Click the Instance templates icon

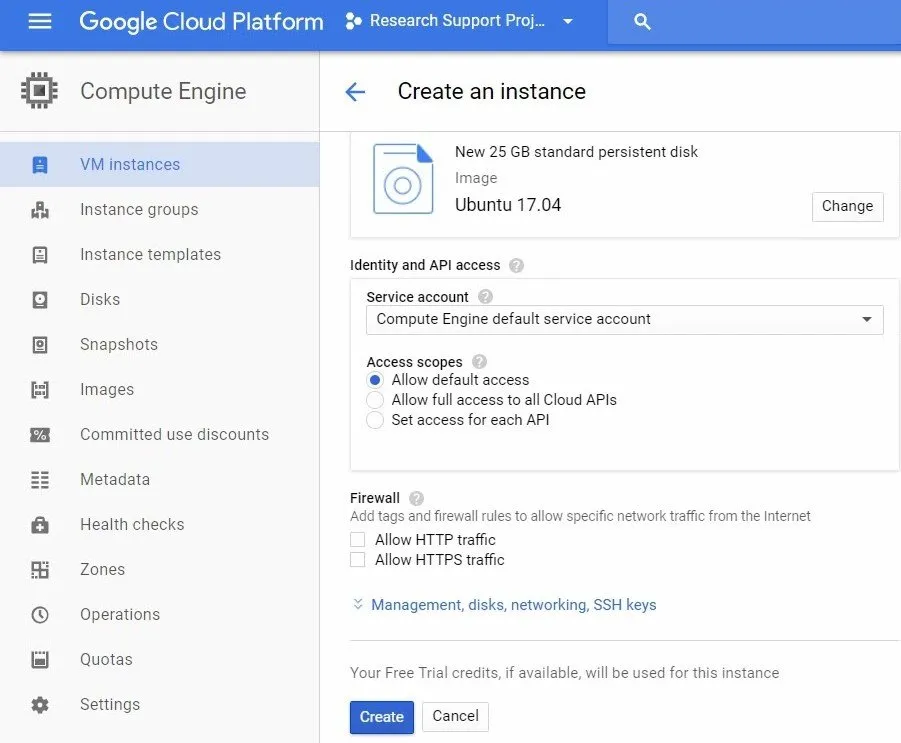click(x=40, y=255)
